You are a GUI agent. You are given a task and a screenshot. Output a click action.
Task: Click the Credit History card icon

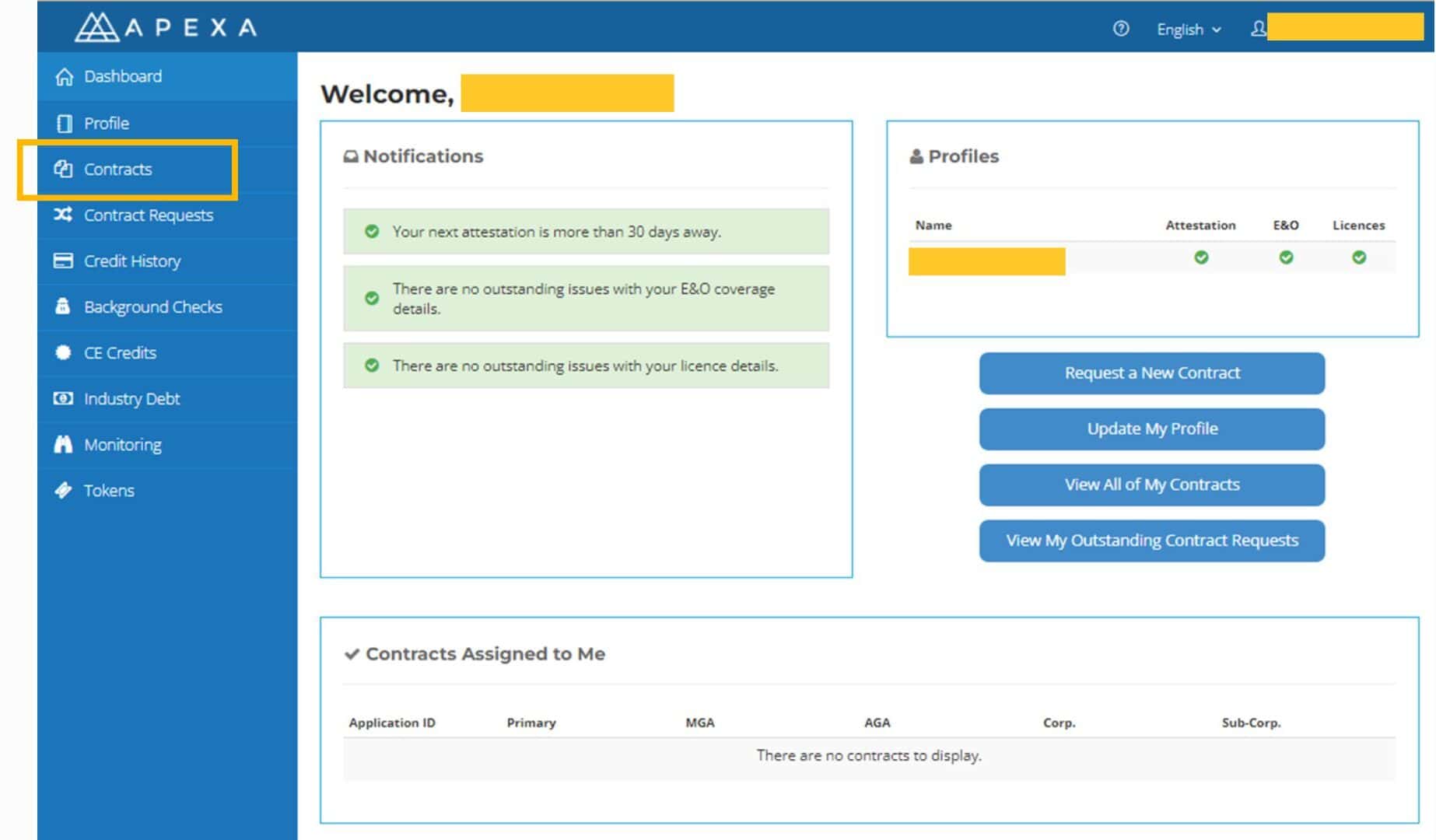[x=63, y=261]
